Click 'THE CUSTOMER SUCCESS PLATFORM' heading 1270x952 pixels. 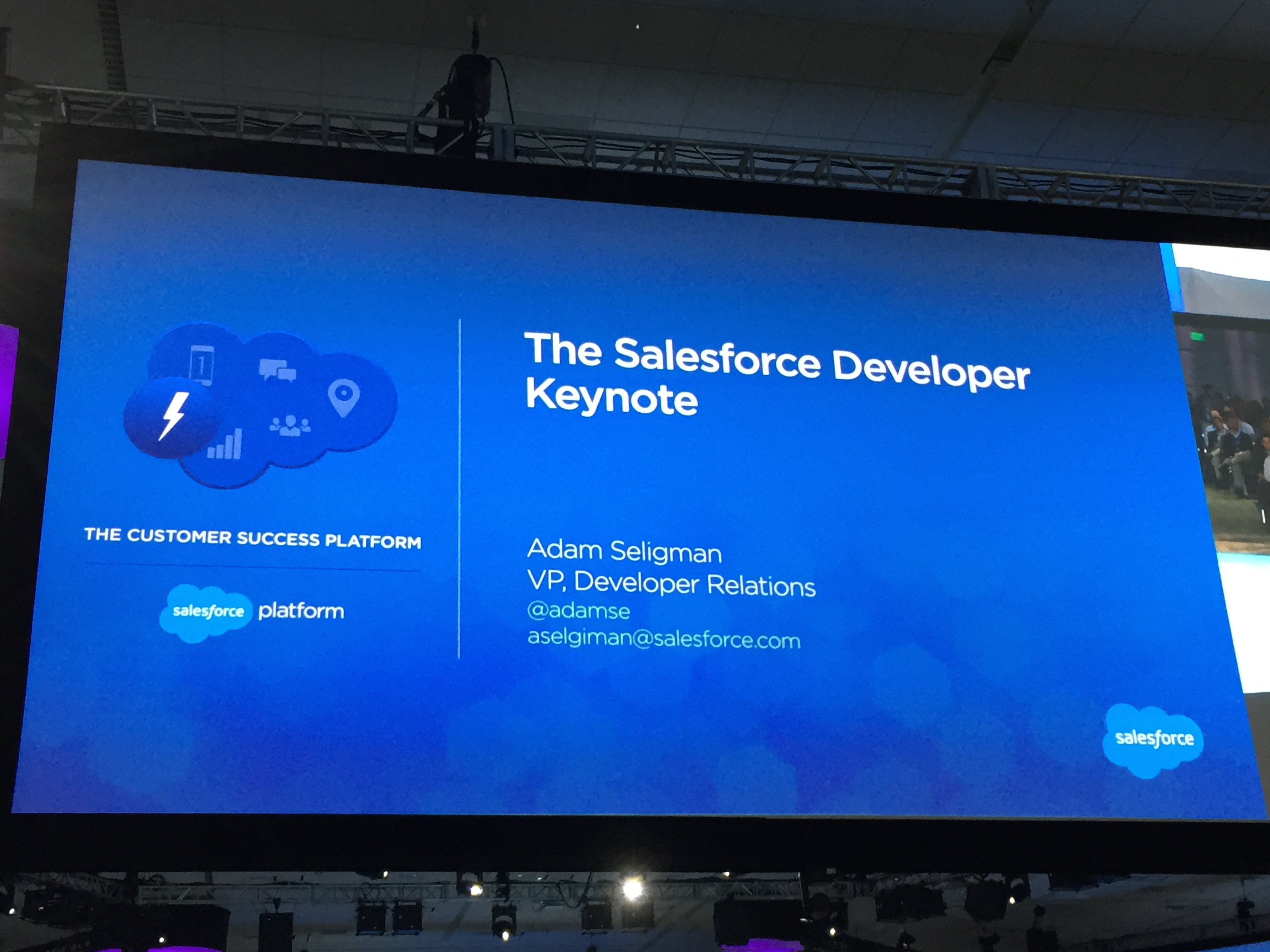point(253,538)
